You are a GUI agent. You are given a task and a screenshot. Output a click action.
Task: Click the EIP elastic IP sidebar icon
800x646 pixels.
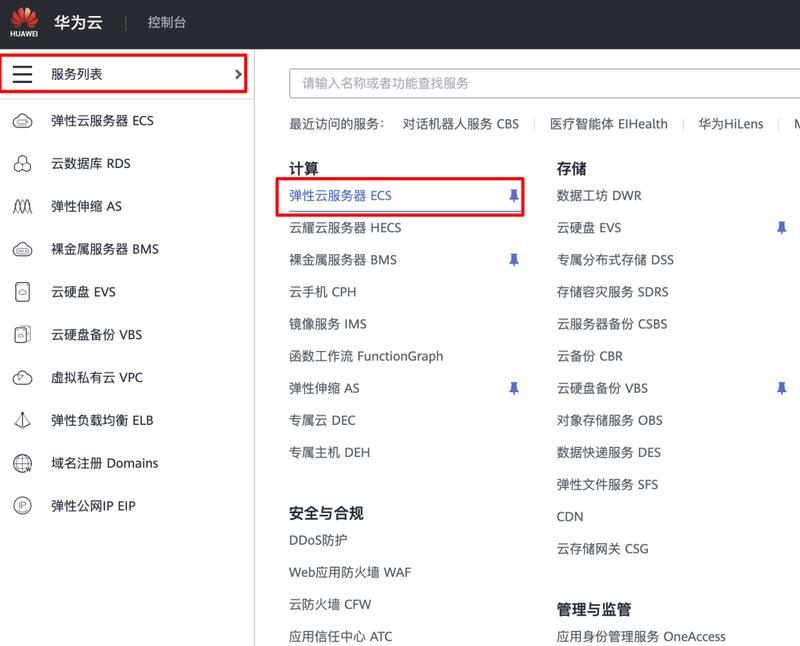pyautogui.click(x=22, y=506)
